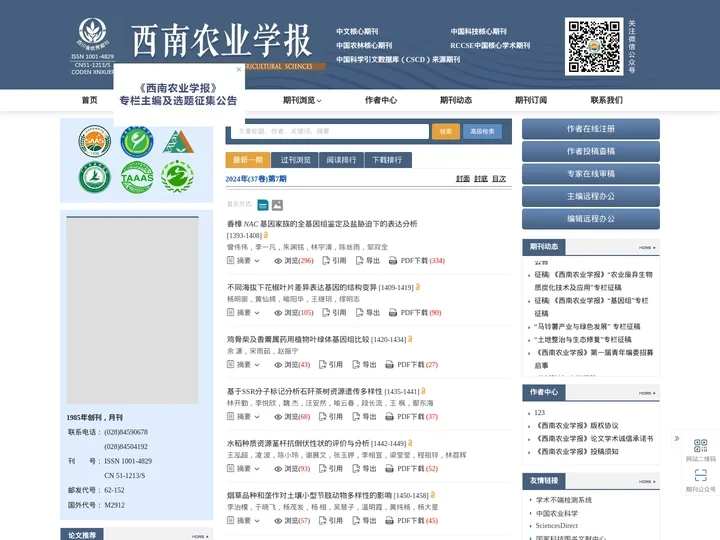Click the header WeChat QR code

[x=594, y=46]
